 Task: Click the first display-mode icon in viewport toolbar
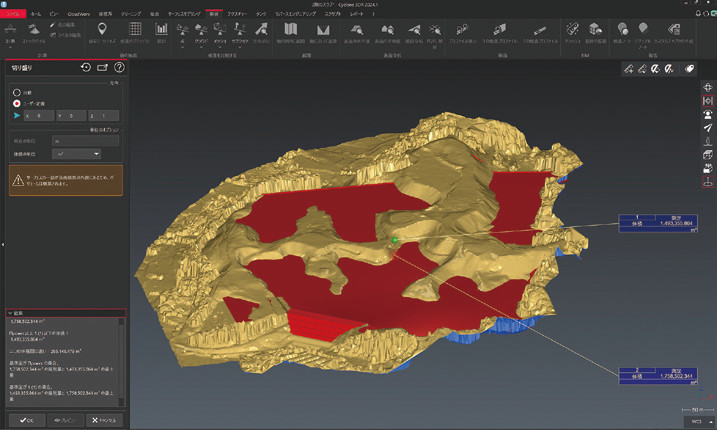pos(629,69)
